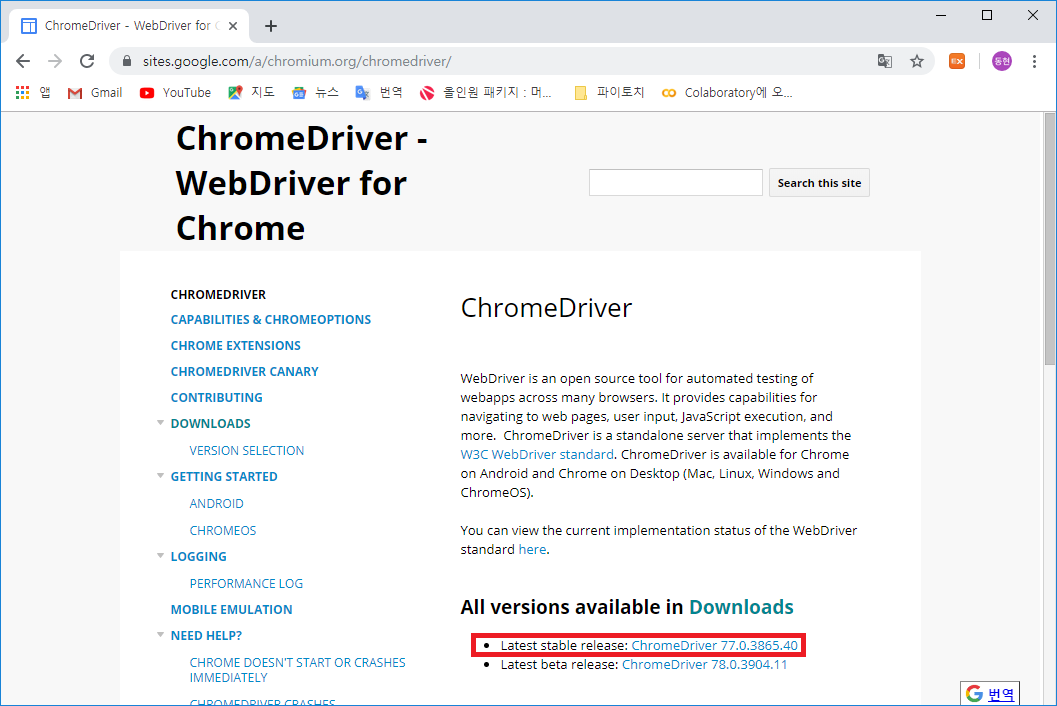Screen dimensions: 1057x706
Task: Open the NEED HELP? sidebar link
Action: pos(206,636)
